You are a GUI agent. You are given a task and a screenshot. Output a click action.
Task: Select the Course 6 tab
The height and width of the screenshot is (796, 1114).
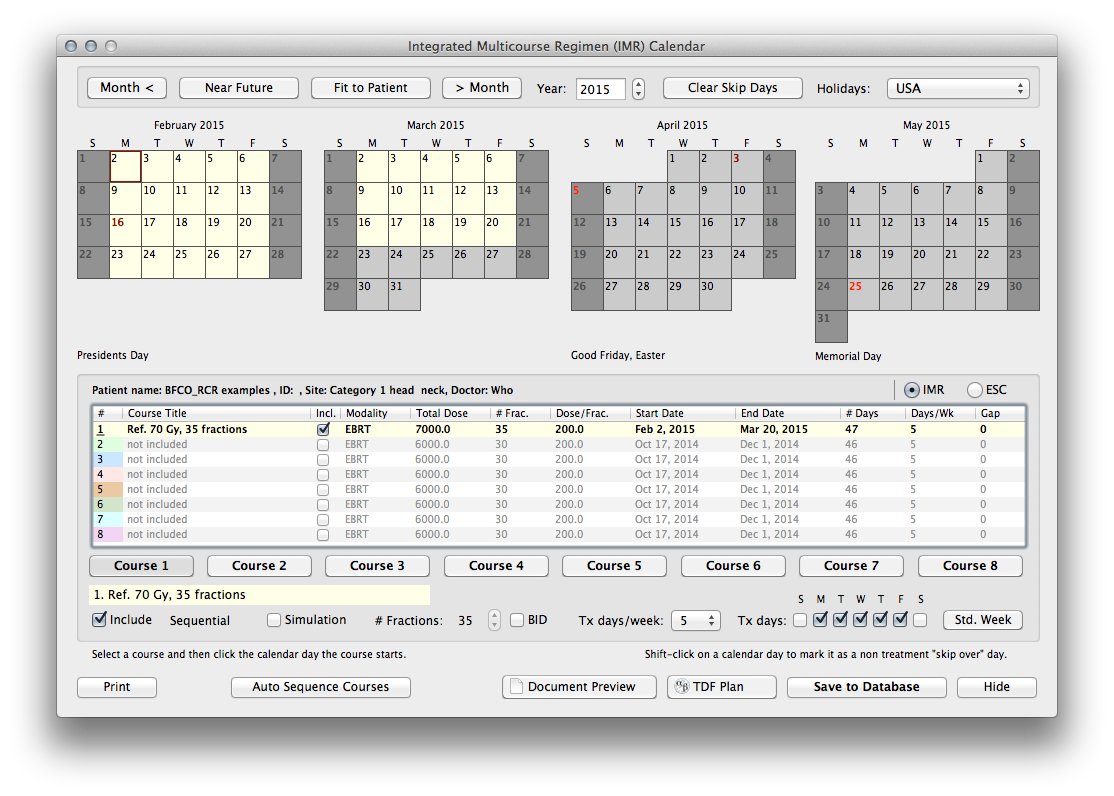[733, 566]
